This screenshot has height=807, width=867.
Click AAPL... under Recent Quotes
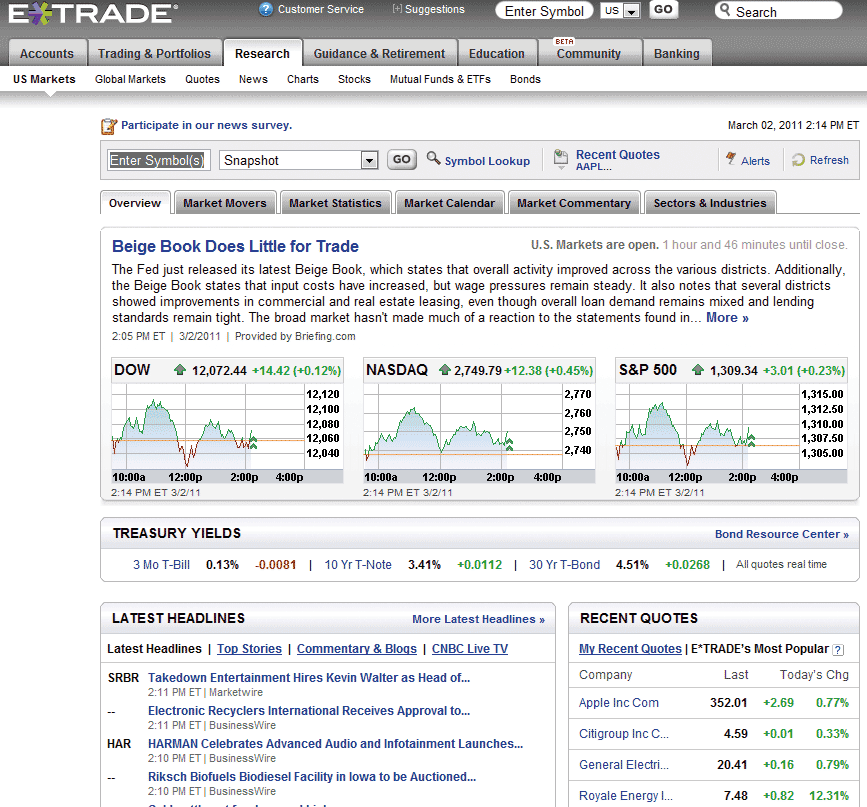point(593,167)
